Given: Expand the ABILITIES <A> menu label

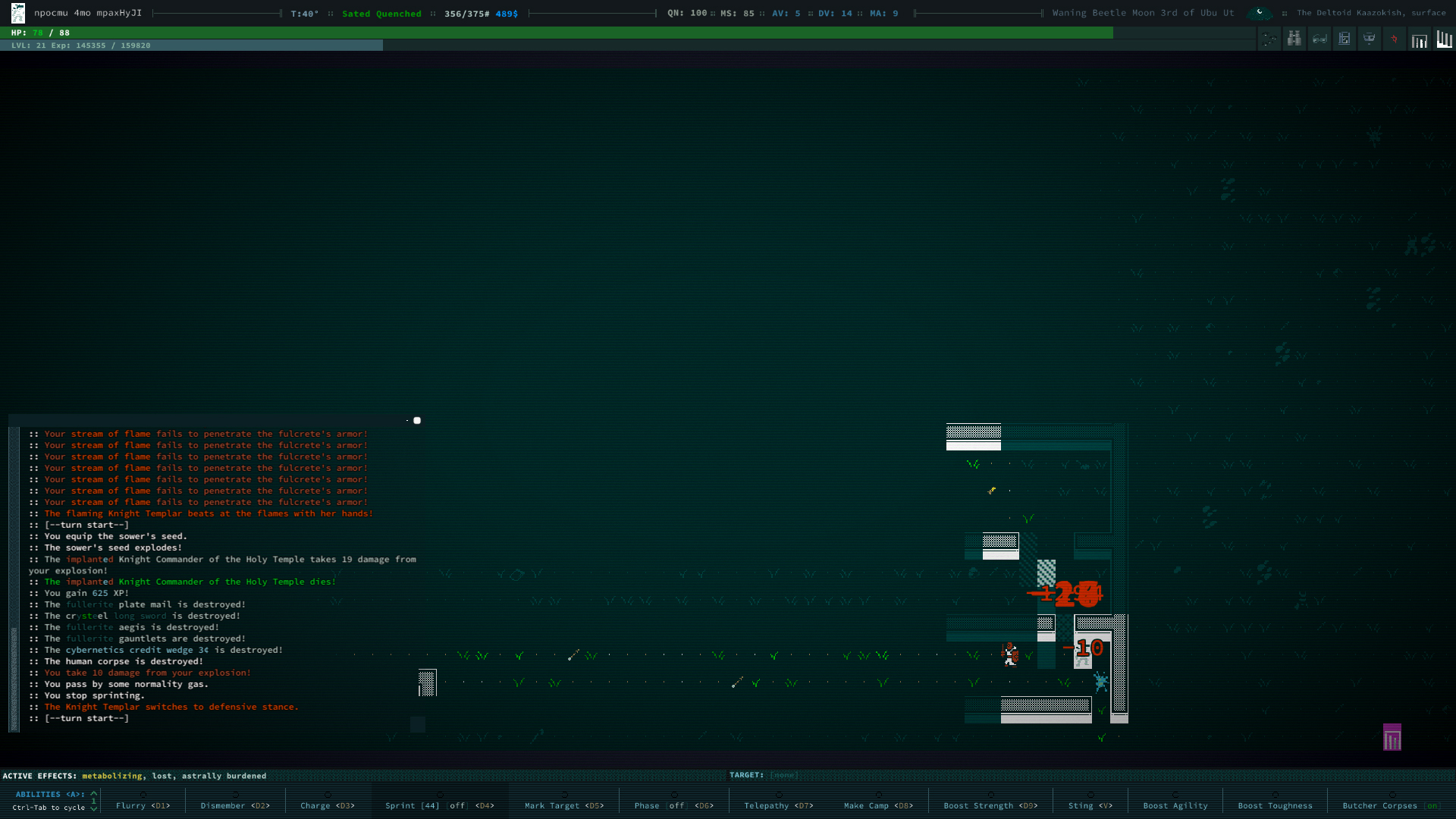Looking at the screenshot, I should pos(50,794).
